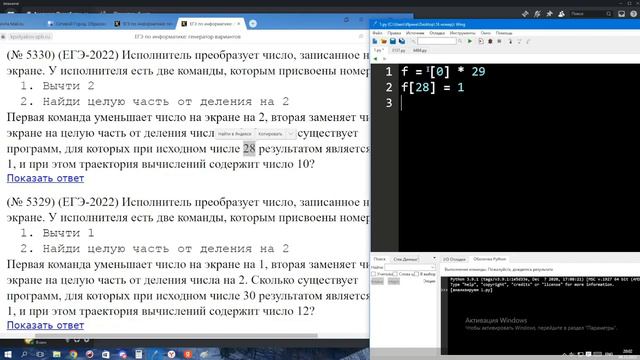This screenshot has height=360, width=640.
Task: Open the Поиск panel tab
Action: click(380, 259)
